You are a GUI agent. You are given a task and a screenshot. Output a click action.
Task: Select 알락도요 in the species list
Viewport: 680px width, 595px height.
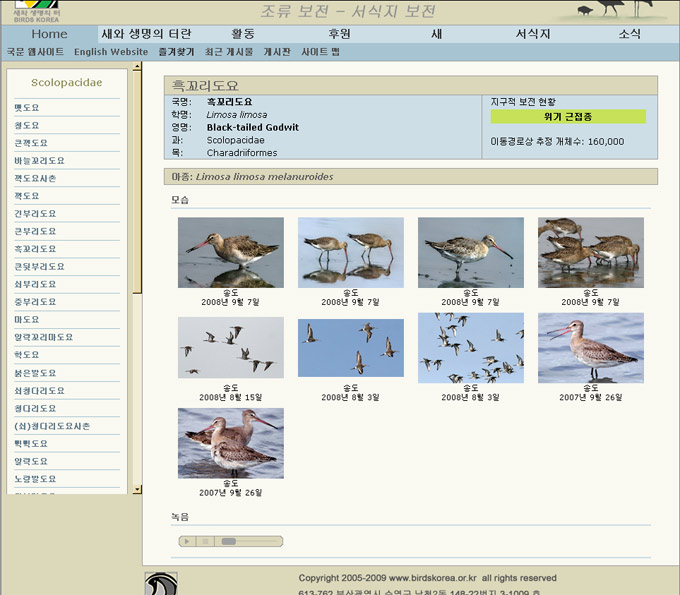(x=31, y=461)
